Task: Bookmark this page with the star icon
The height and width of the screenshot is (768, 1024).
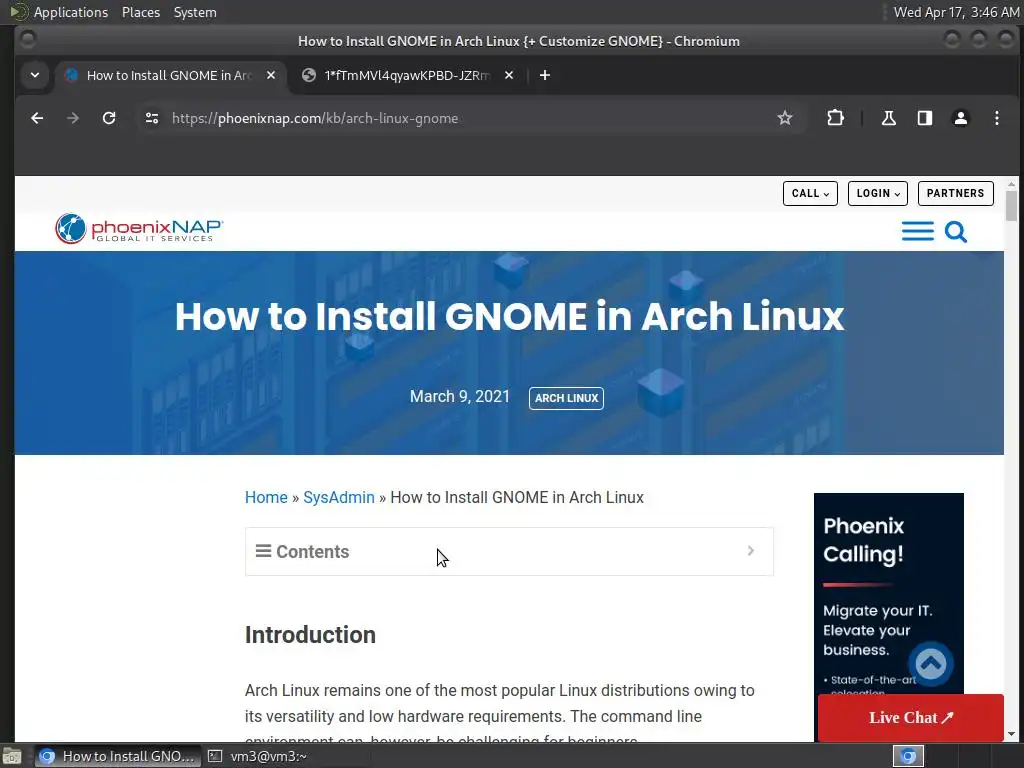Action: [785, 118]
